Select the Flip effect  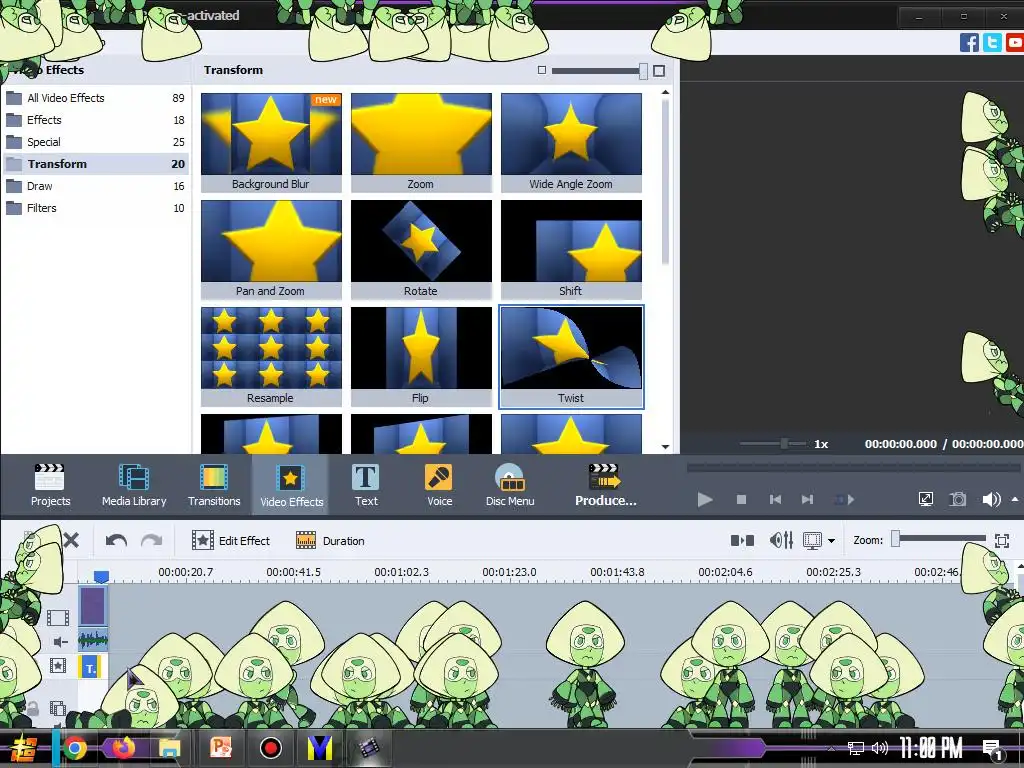pos(421,357)
